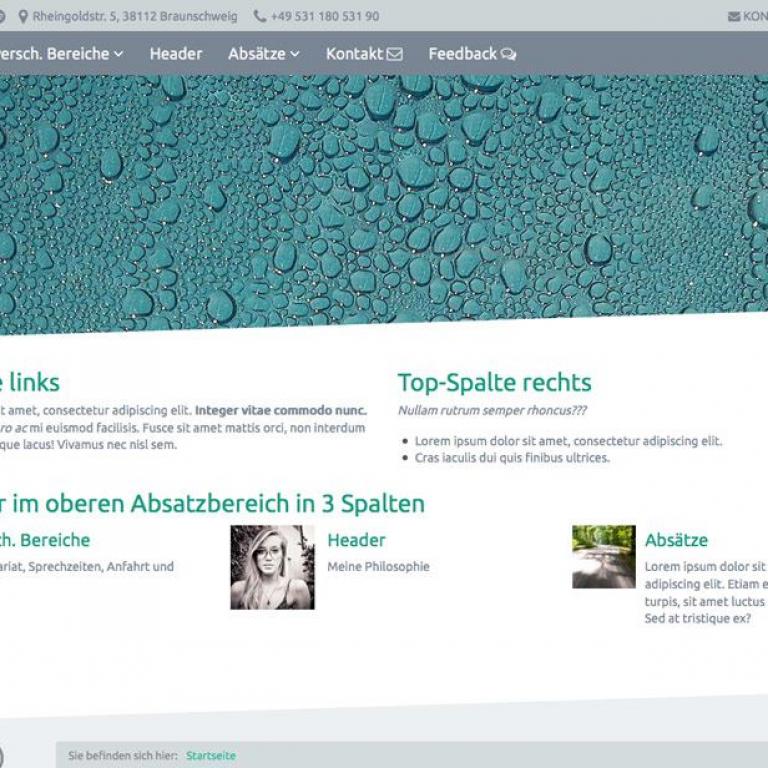Open the Header menu item
The height and width of the screenshot is (768, 768).
point(176,54)
